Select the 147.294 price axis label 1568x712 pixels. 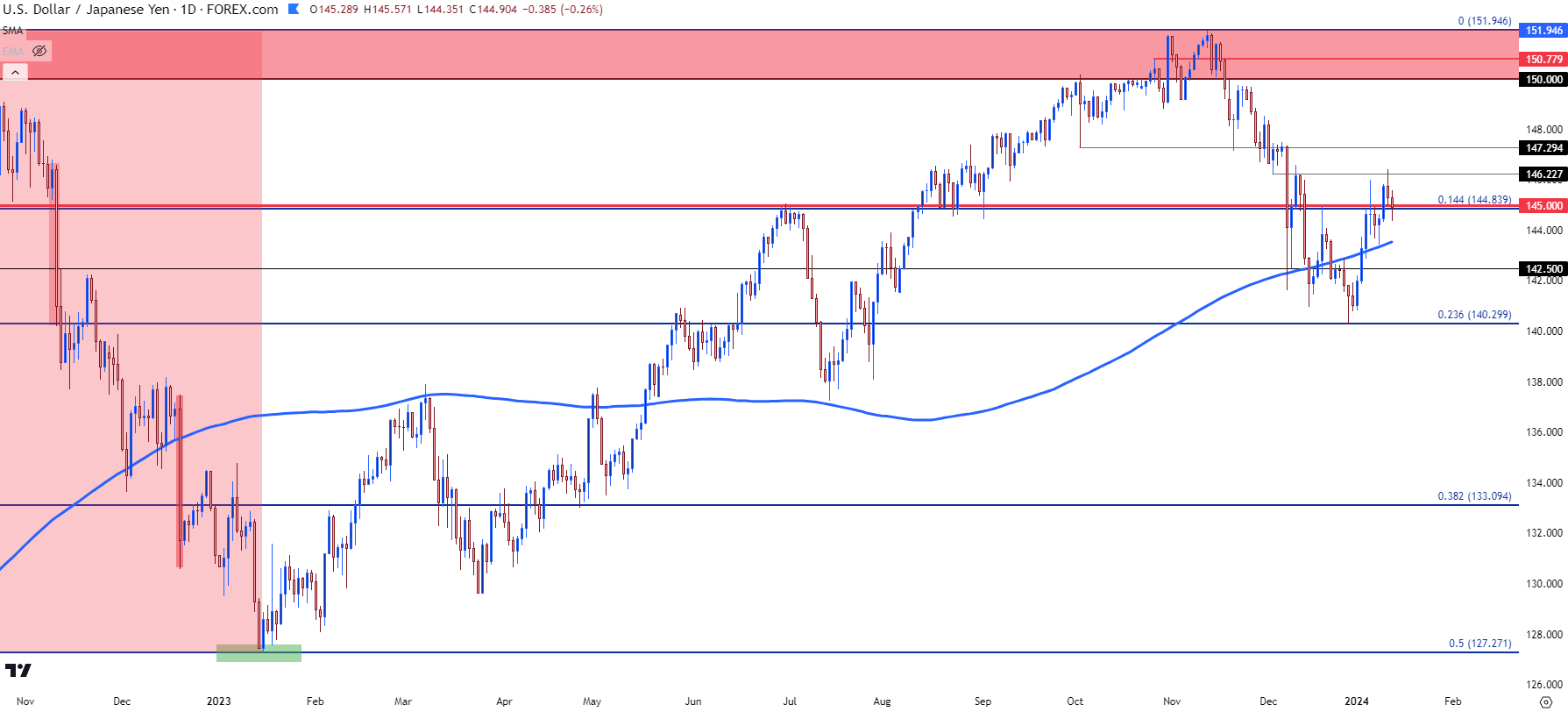[1543, 148]
